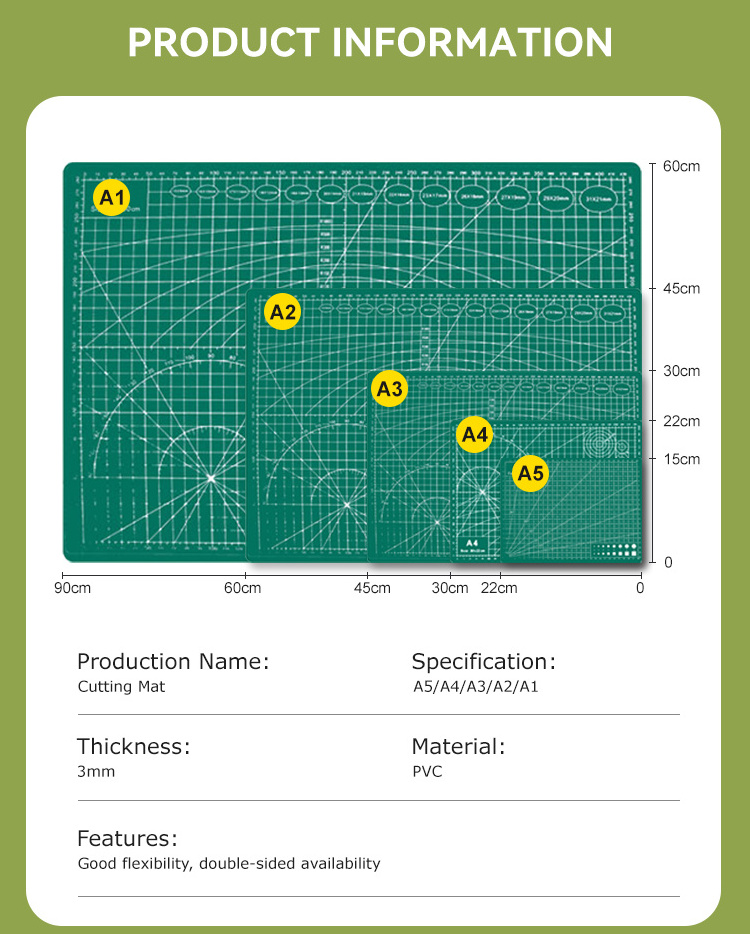Click the PVC material value

point(427,772)
